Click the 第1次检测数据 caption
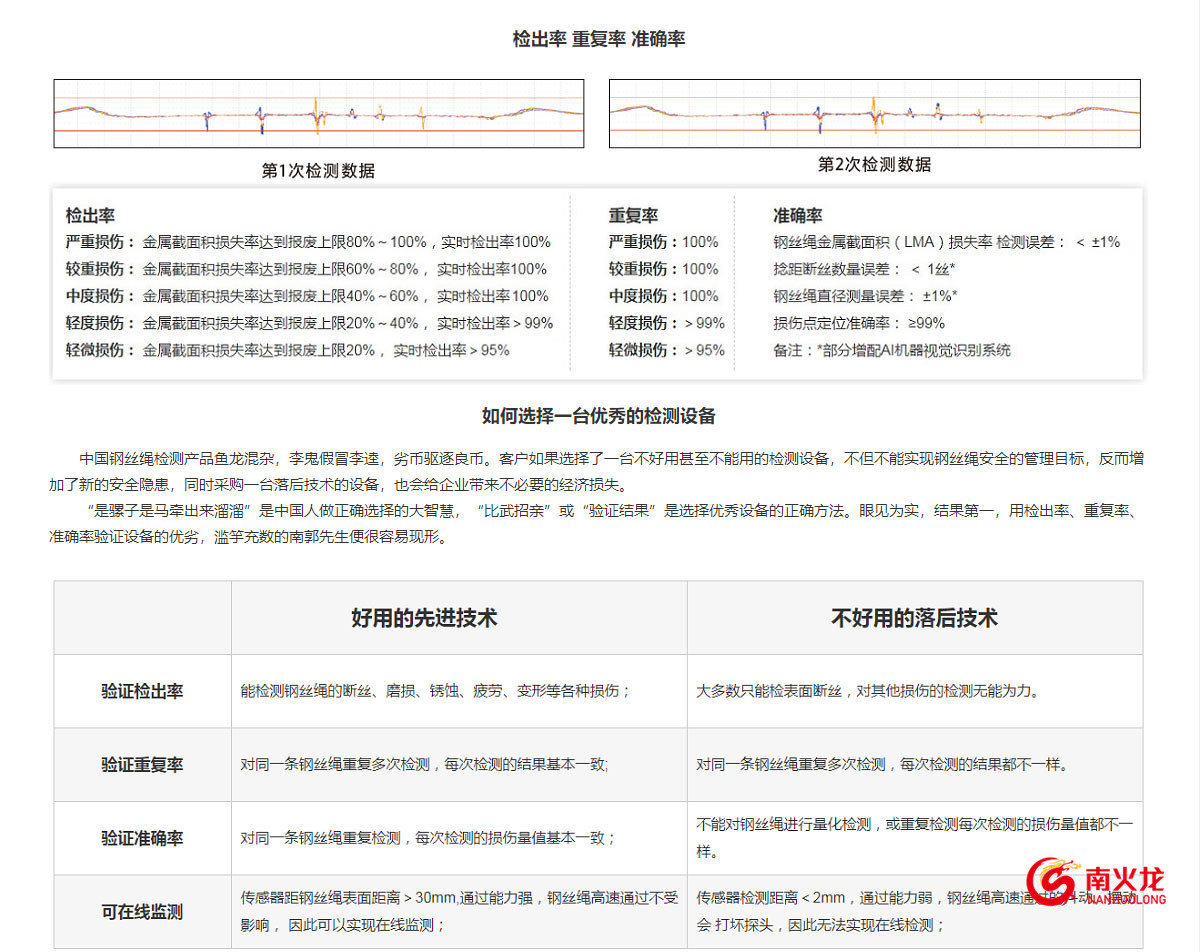The height and width of the screenshot is (952, 1200). click(x=318, y=171)
